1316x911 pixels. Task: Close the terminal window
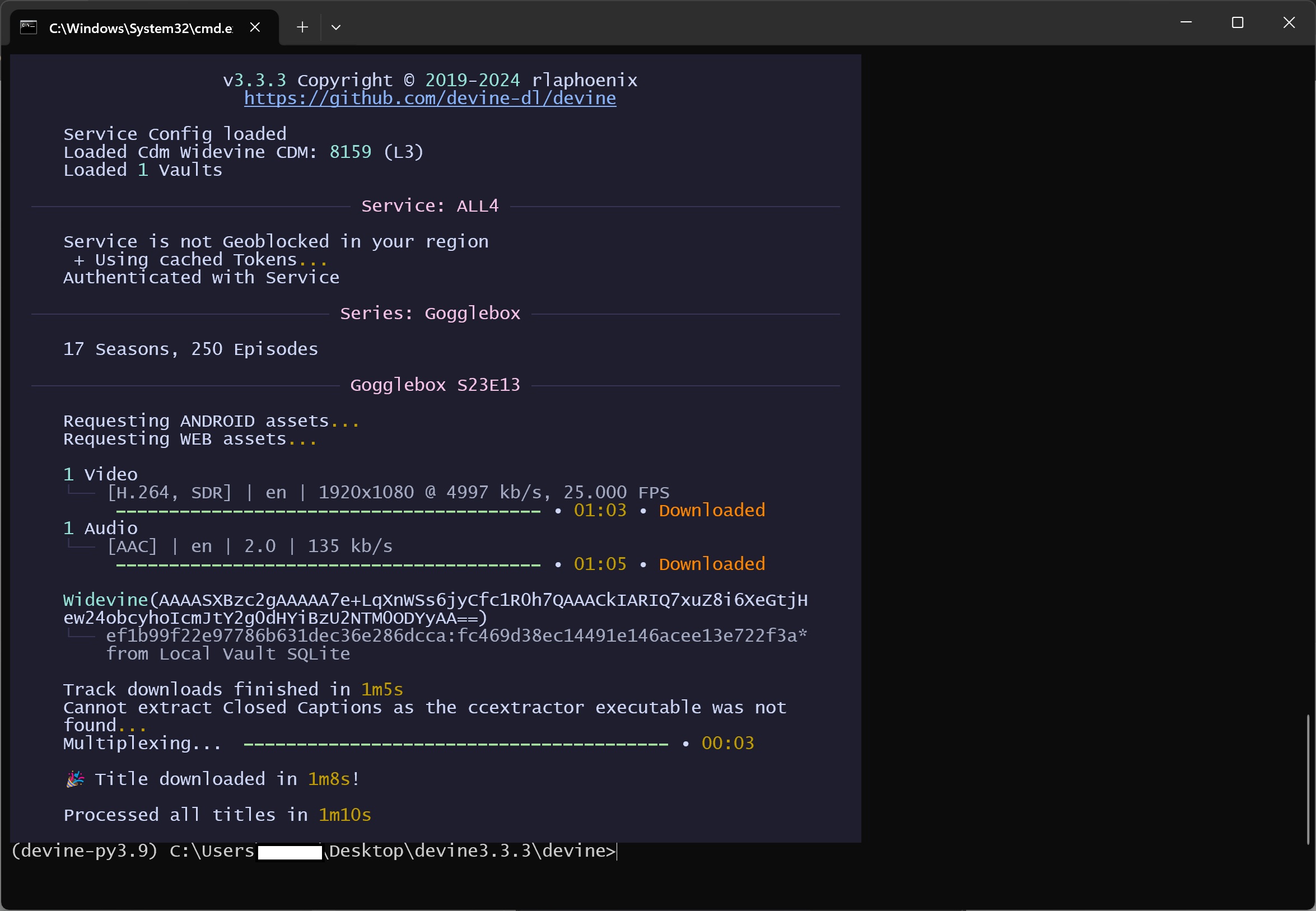pyautogui.click(x=1289, y=23)
